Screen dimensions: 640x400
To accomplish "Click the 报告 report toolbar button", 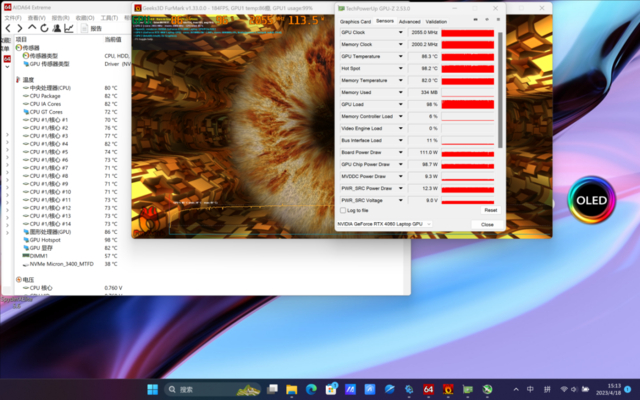I will (x=91, y=28).
